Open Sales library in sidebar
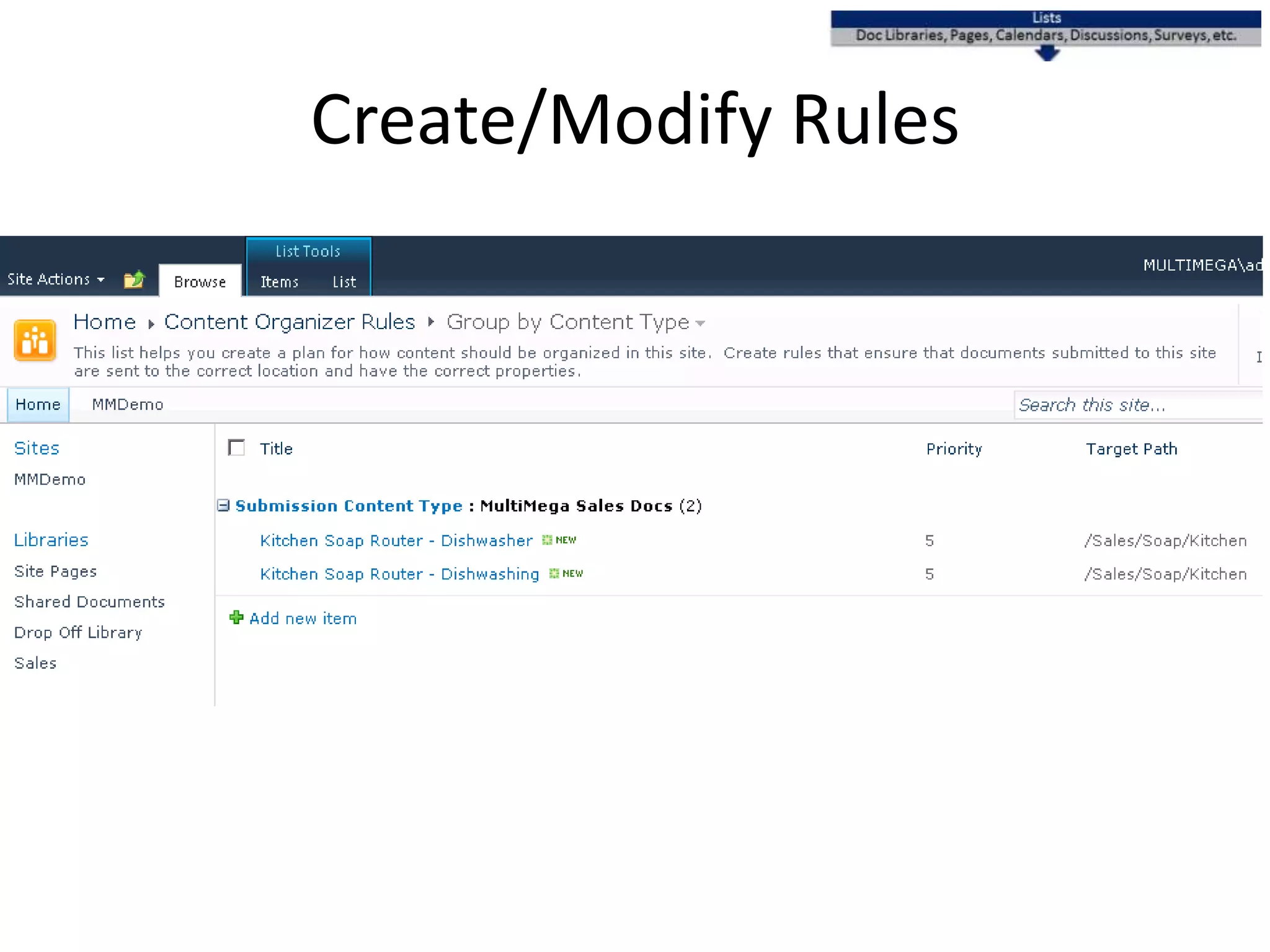 pyautogui.click(x=35, y=663)
